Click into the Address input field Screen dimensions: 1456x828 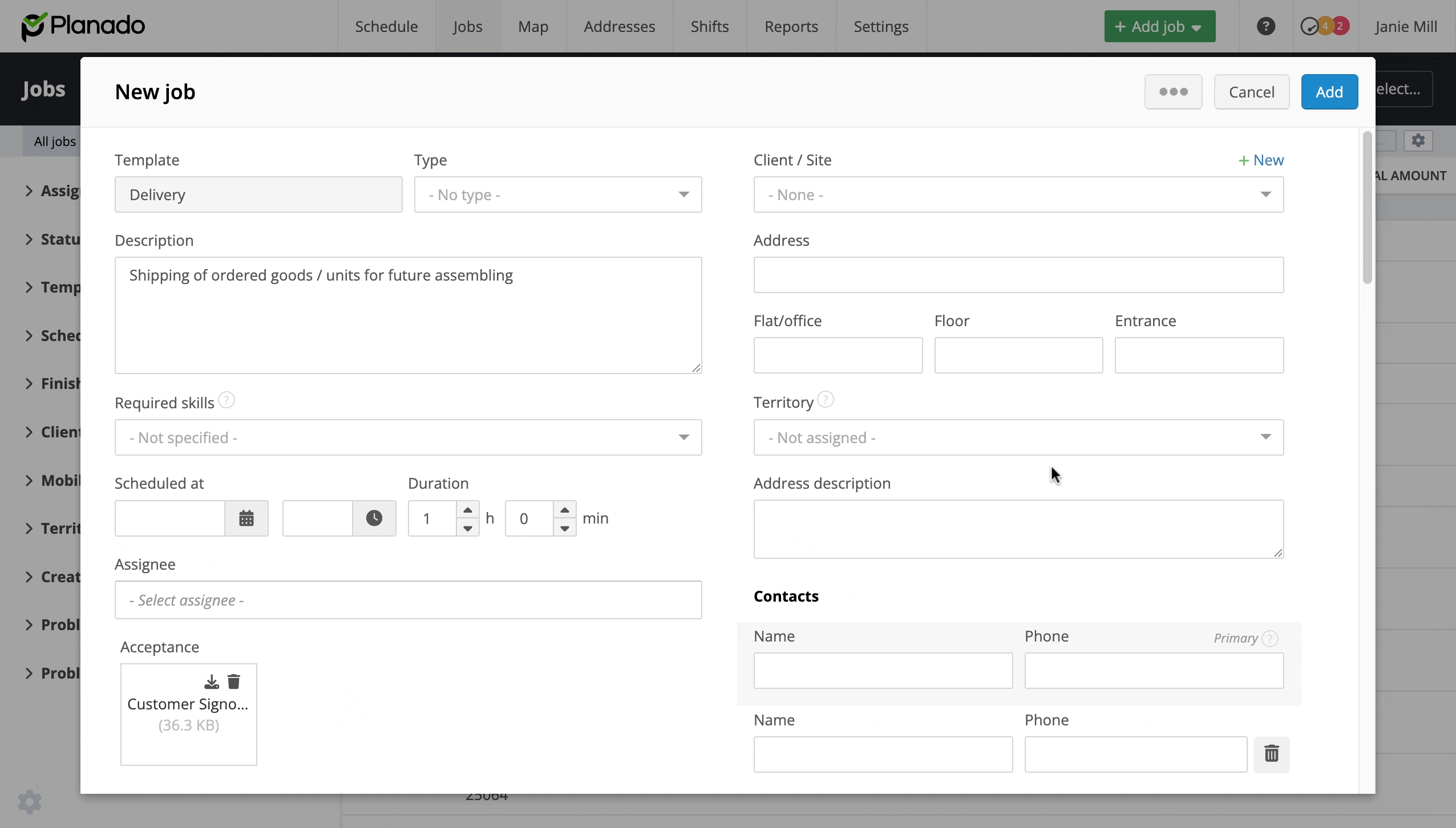click(1018, 275)
